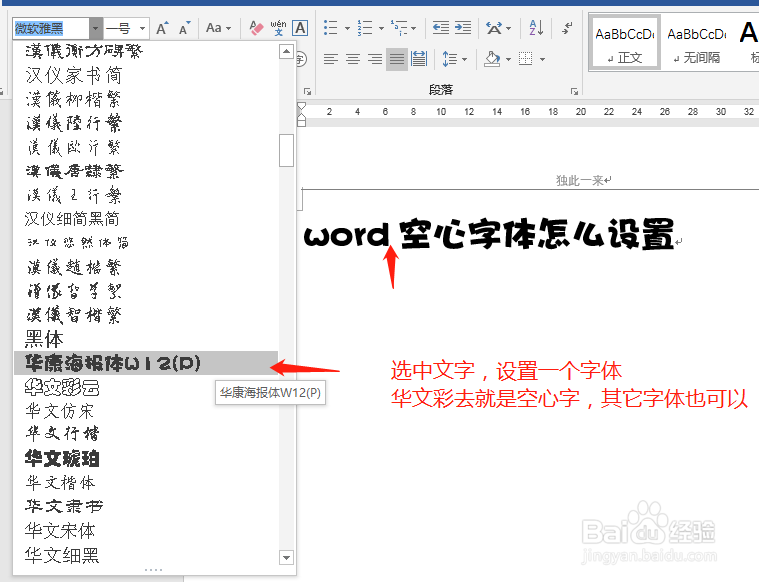This screenshot has height=582, width=759.
Task: Open the Bullets dropdown arrow
Action: (347, 28)
